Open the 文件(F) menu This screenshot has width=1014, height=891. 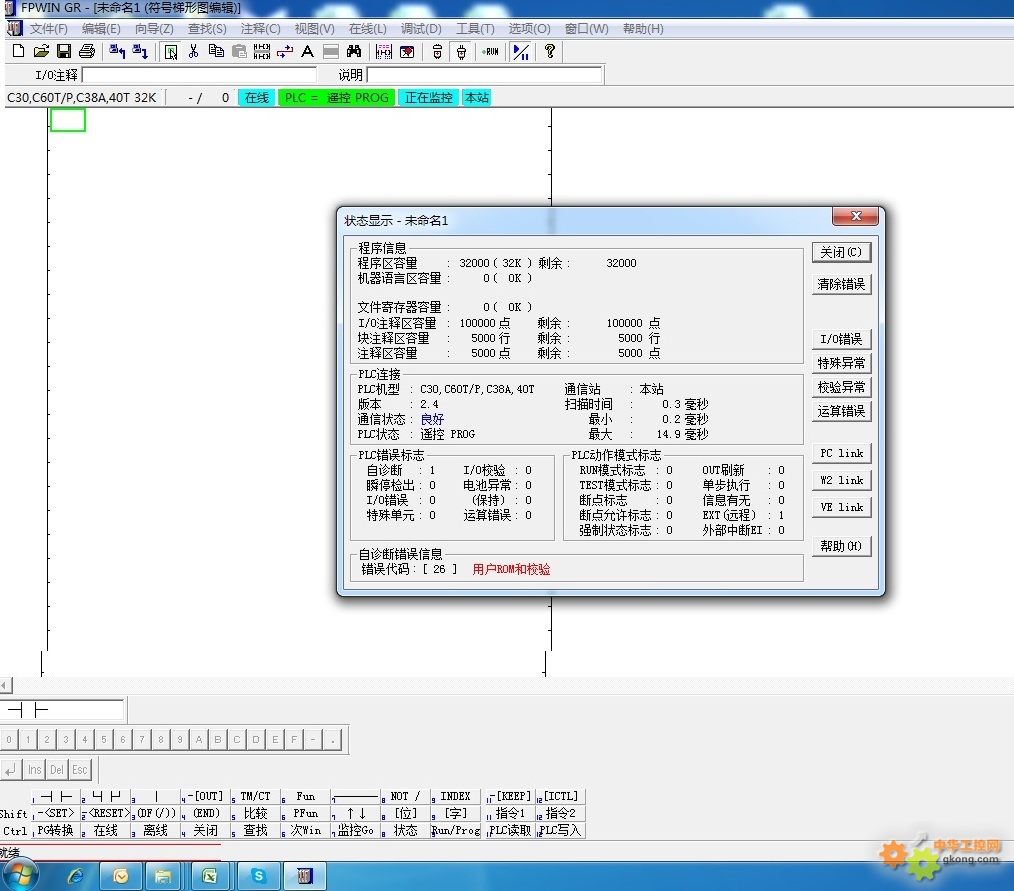click(49, 28)
